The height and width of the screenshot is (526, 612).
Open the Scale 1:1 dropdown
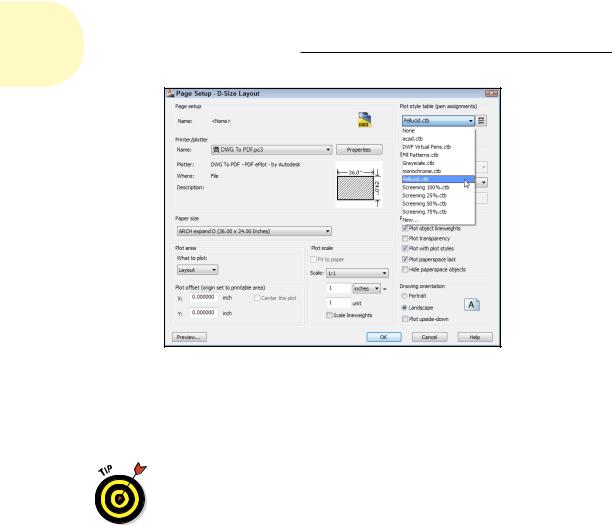pyautogui.click(x=357, y=273)
